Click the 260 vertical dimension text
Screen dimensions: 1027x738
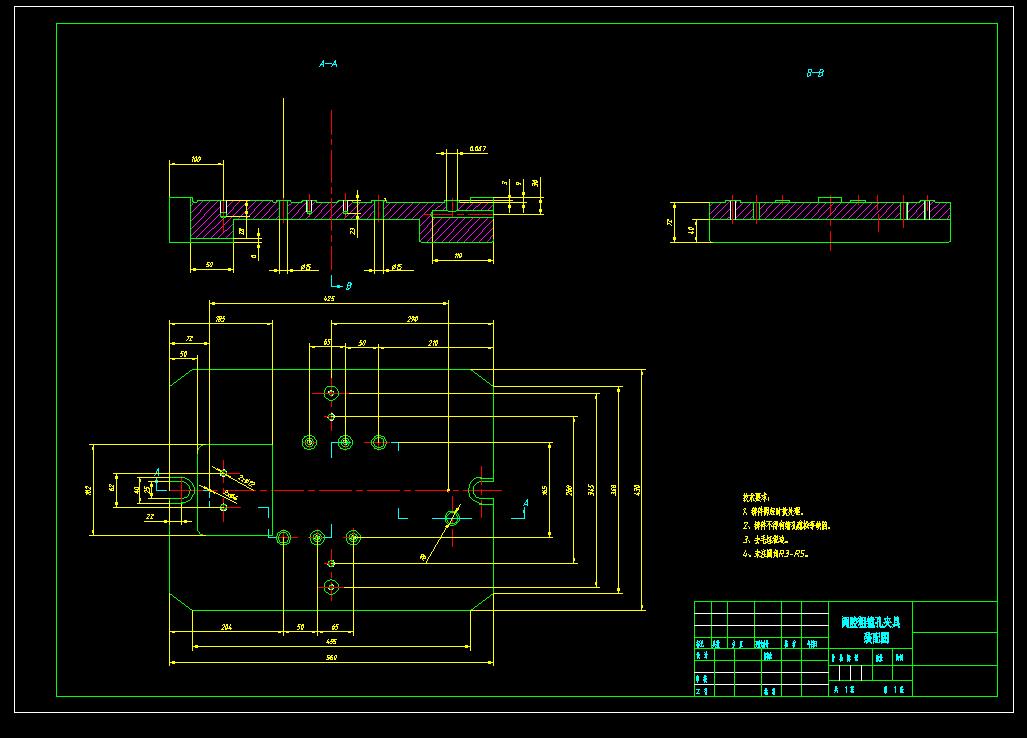coord(570,489)
